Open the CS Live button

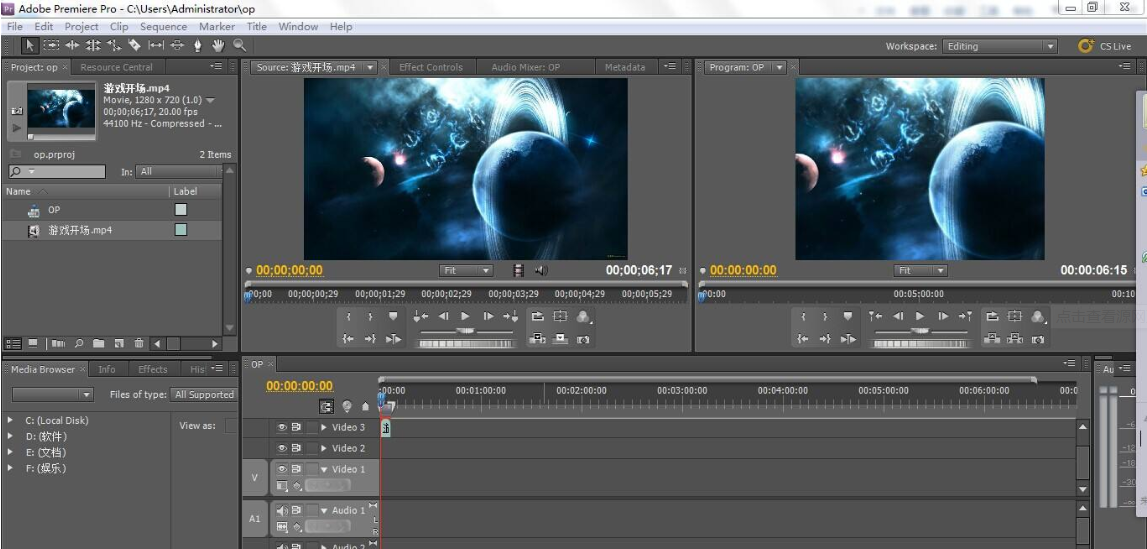[x=1105, y=46]
